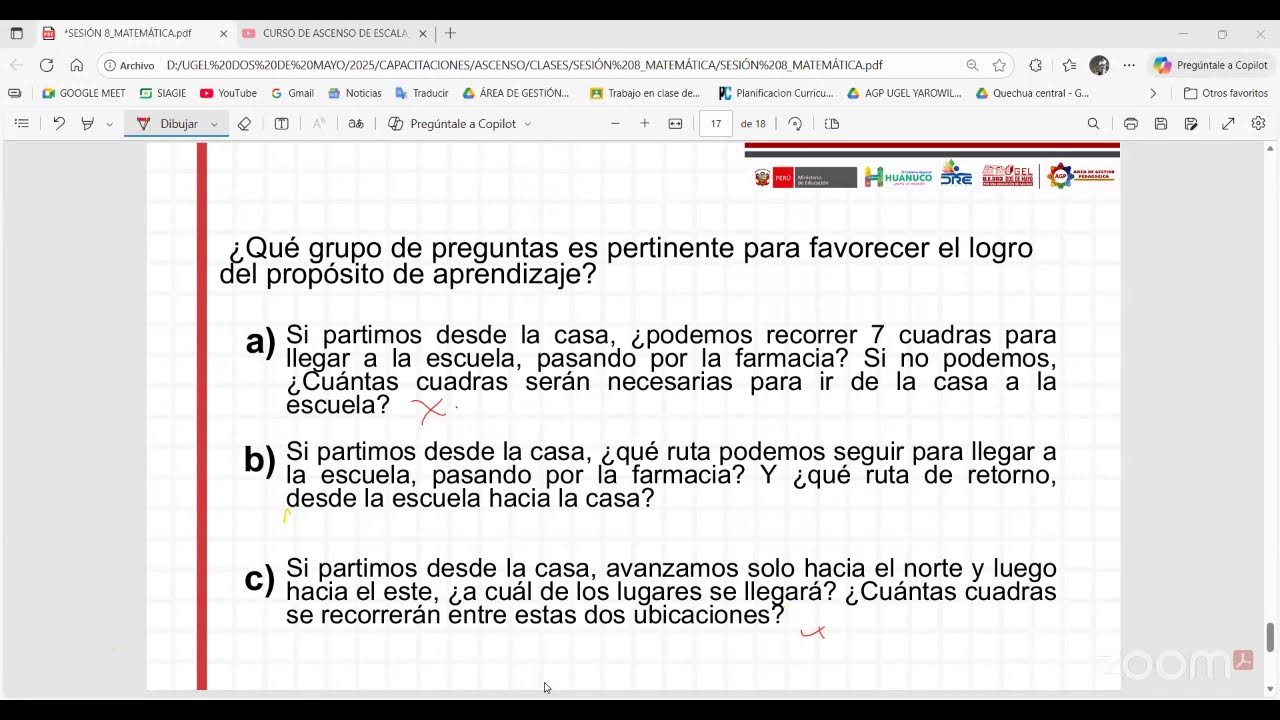Click the translate icon in PDF toolbar
1280x720 pixels.
pos(355,124)
